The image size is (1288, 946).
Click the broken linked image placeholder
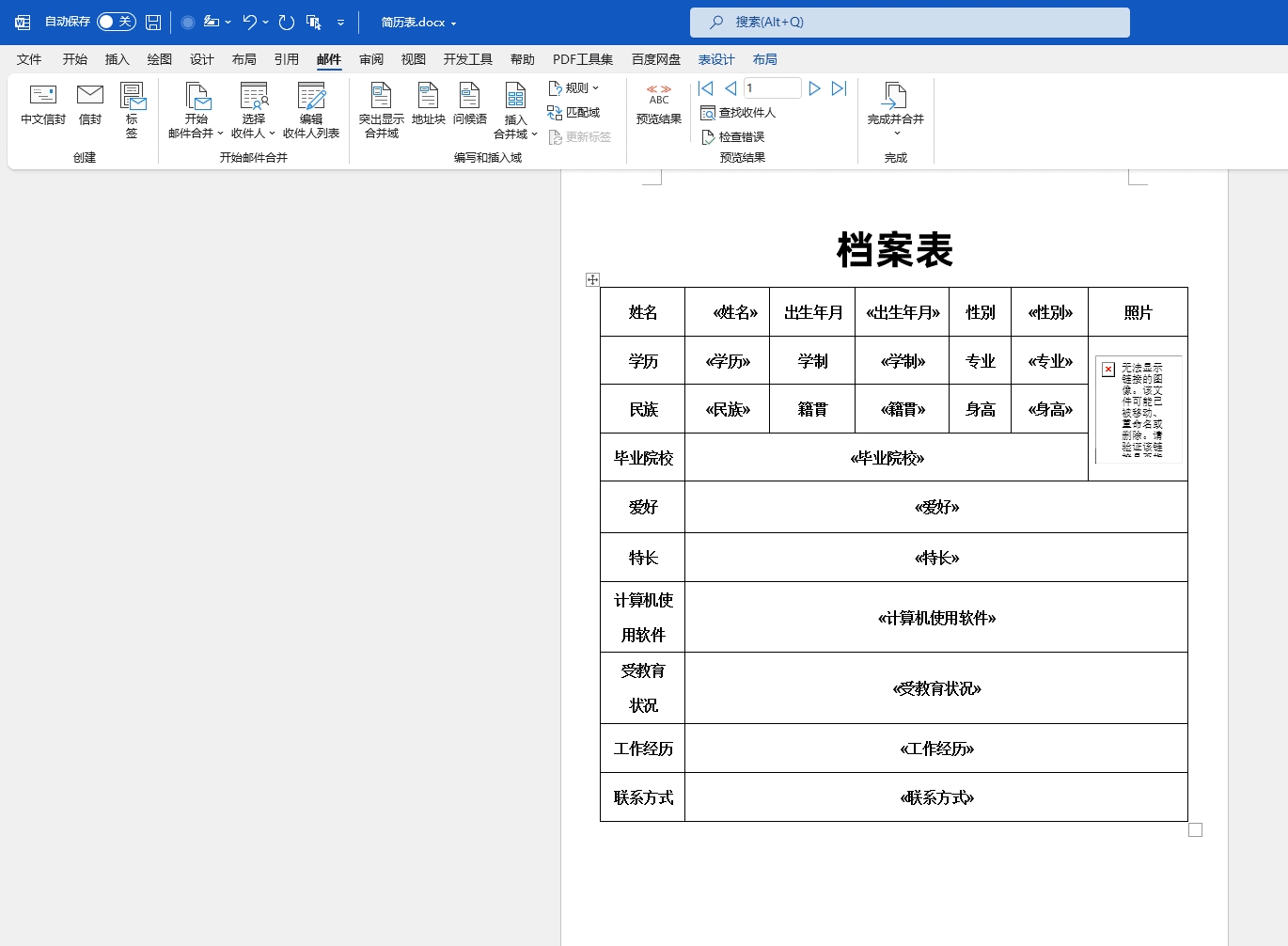pyautogui.click(x=1139, y=409)
